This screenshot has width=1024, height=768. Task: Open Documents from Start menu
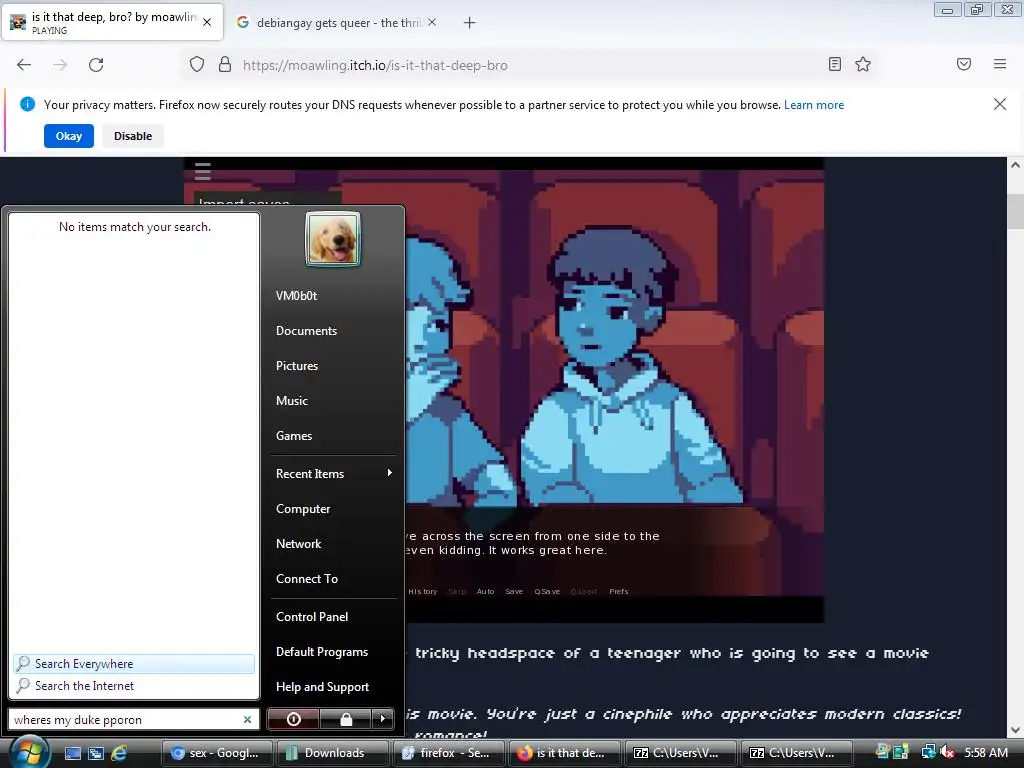pos(306,331)
